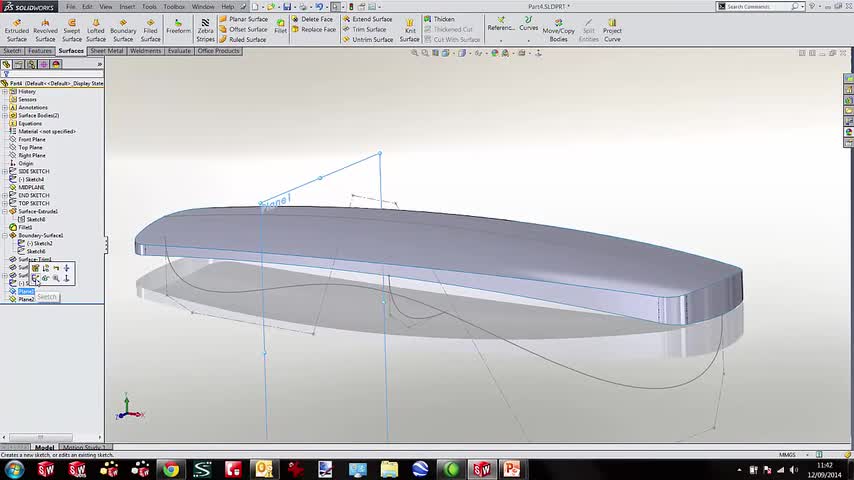
Task: Select the Project Curve tool
Action: (612, 29)
